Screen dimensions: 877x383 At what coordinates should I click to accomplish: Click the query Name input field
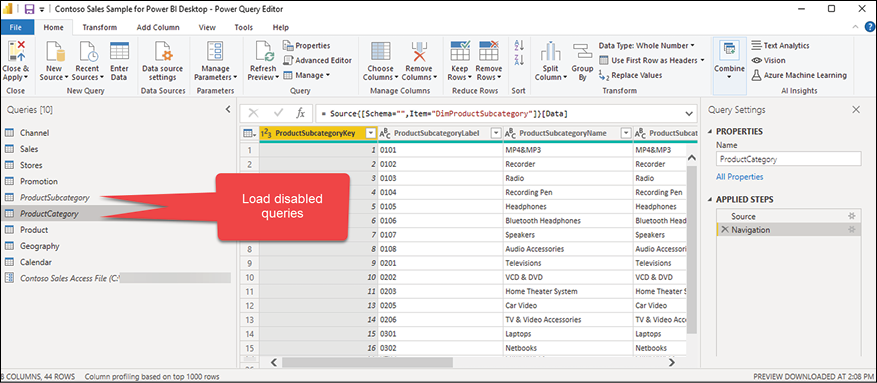click(789, 159)
